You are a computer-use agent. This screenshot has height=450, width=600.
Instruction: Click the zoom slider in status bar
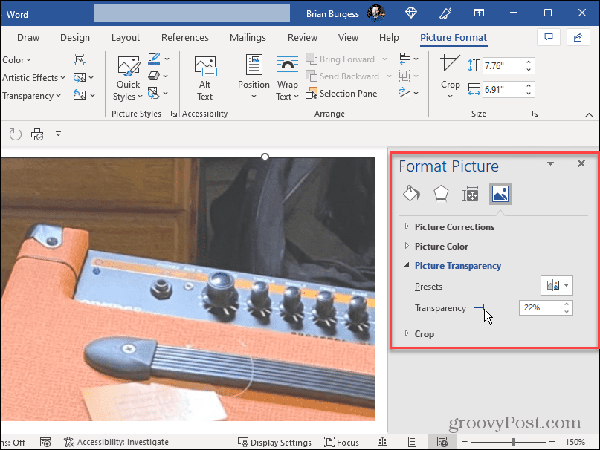510,442
